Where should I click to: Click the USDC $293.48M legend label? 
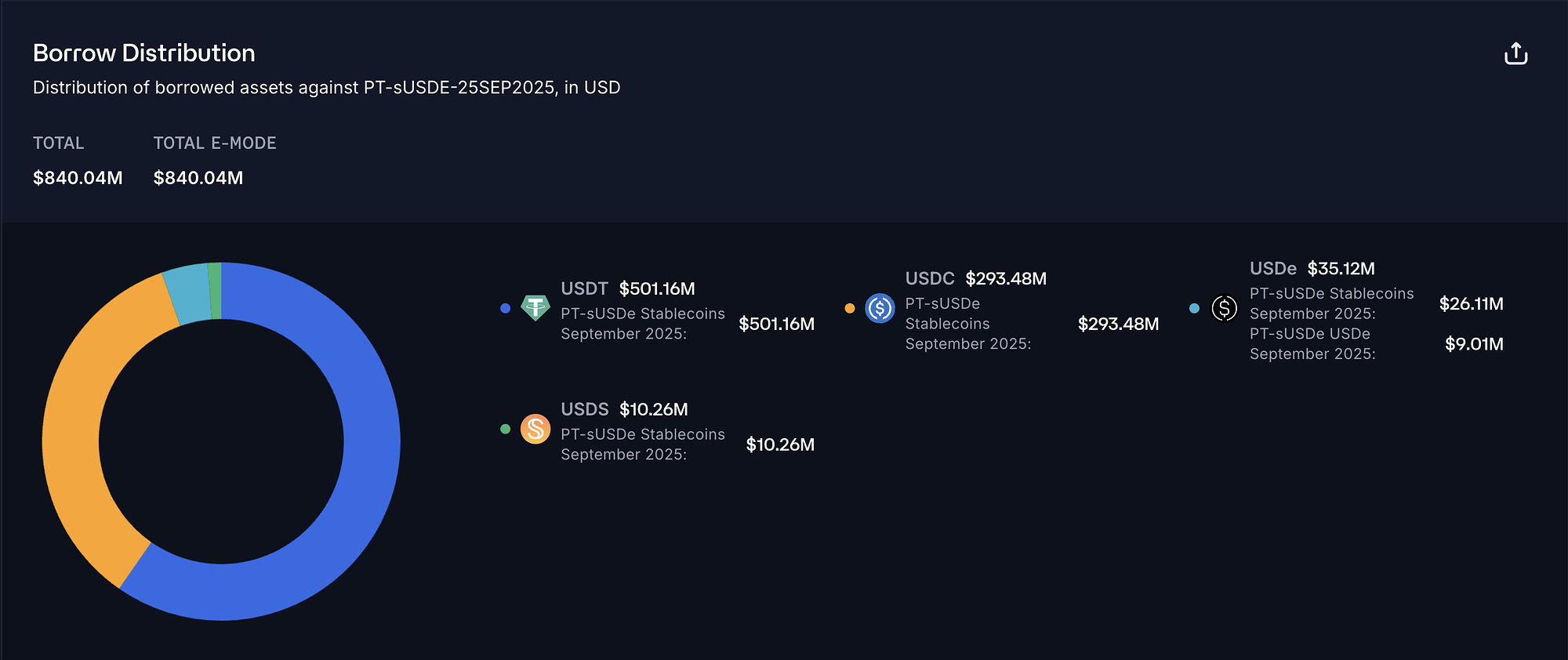click(975, 278)
